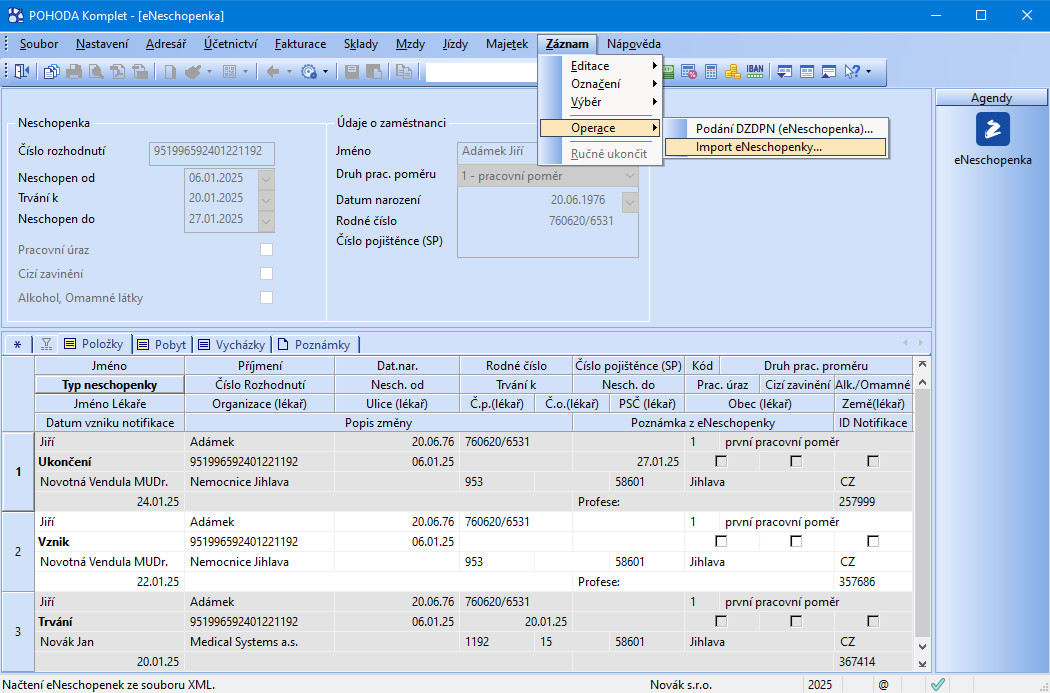Open the calculator toolbar icon

711,71
